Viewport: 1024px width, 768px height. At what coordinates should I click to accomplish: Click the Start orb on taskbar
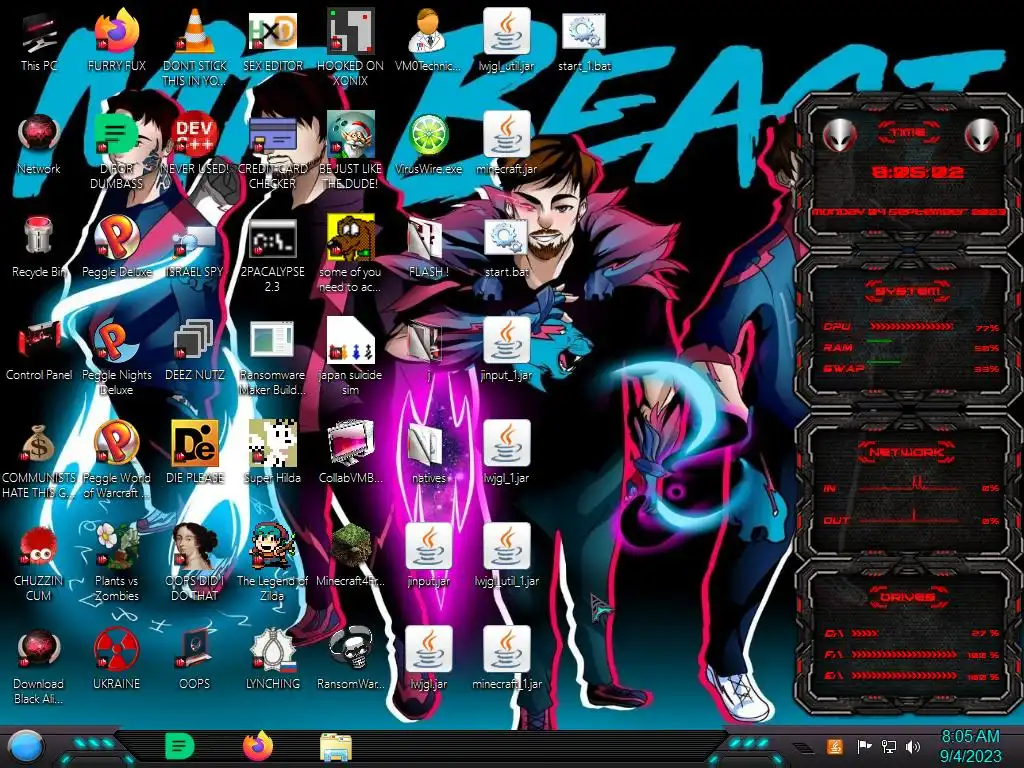pos(26,747)
